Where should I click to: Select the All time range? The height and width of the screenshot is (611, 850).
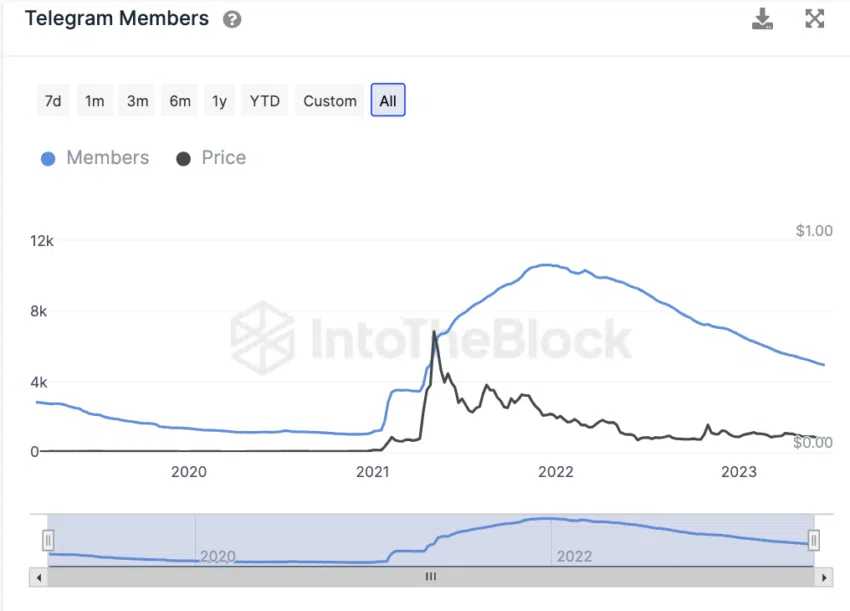[x=388, y=101]
